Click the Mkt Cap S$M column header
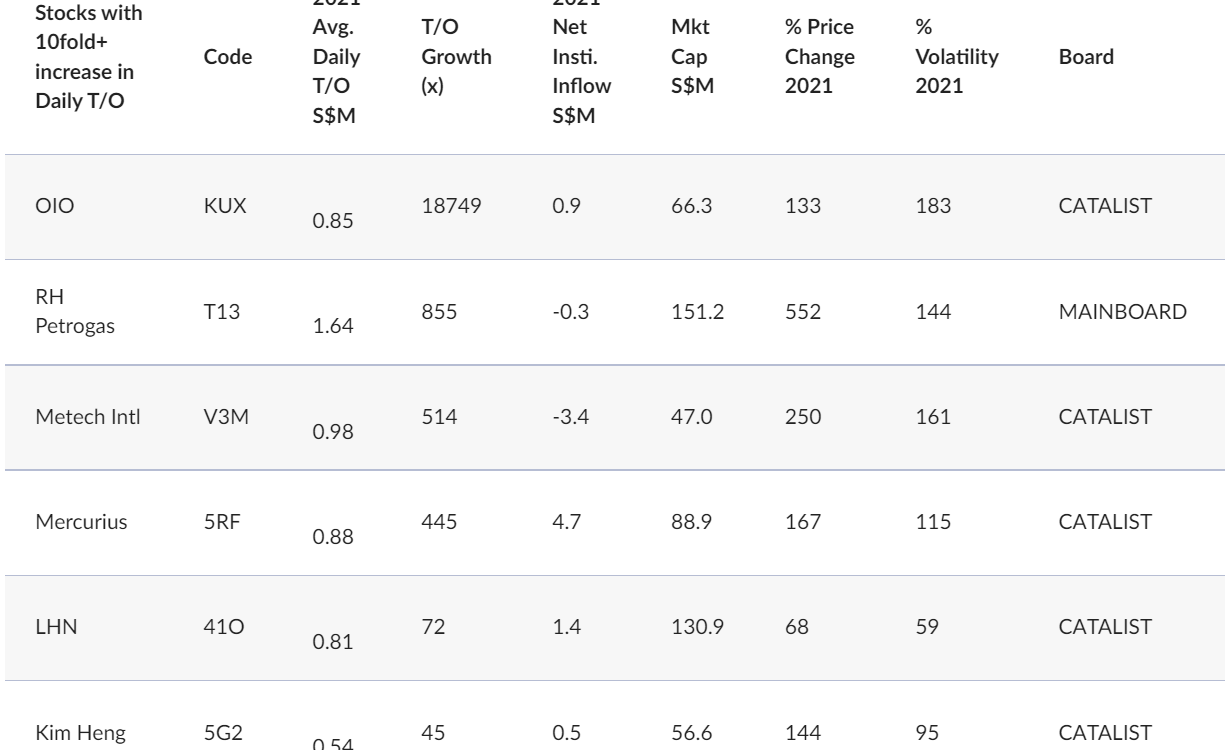Image resolution: width=1225 pixels, height=750 pixels. tap(690, 57)
